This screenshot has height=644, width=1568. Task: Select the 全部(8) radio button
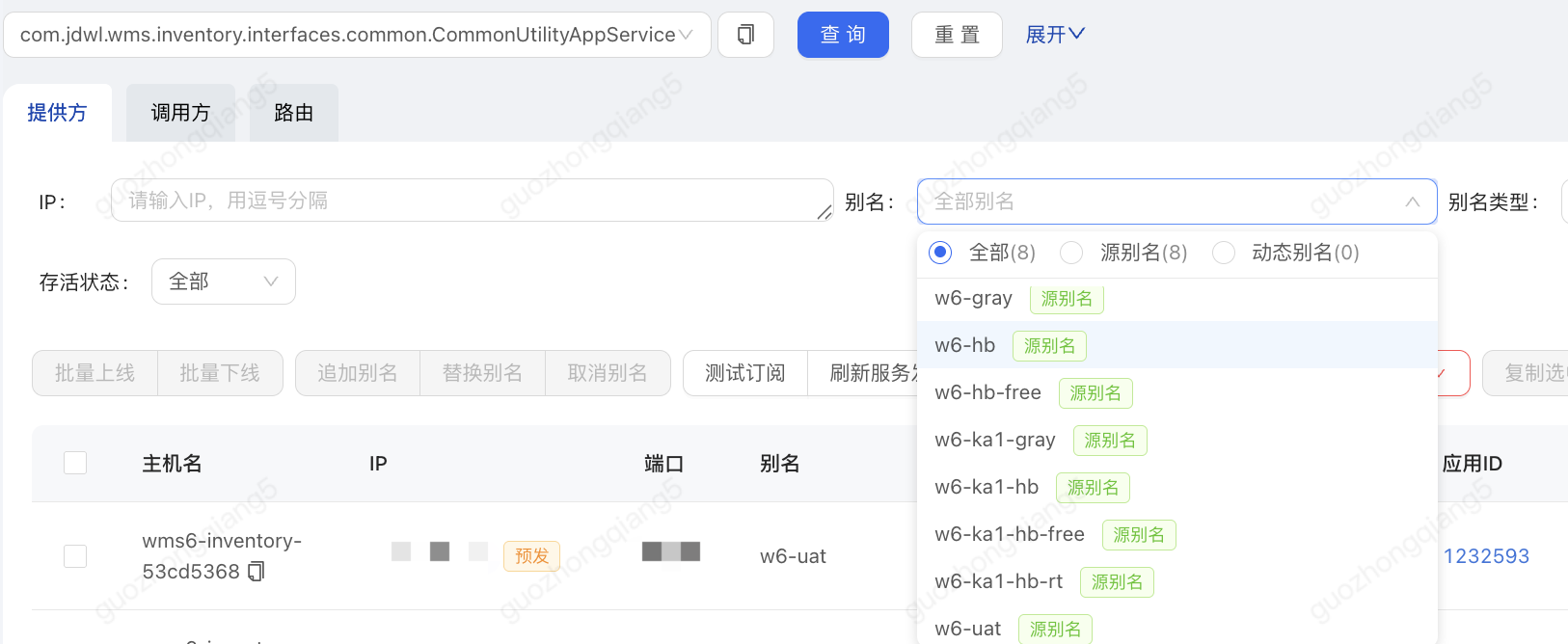940,253
